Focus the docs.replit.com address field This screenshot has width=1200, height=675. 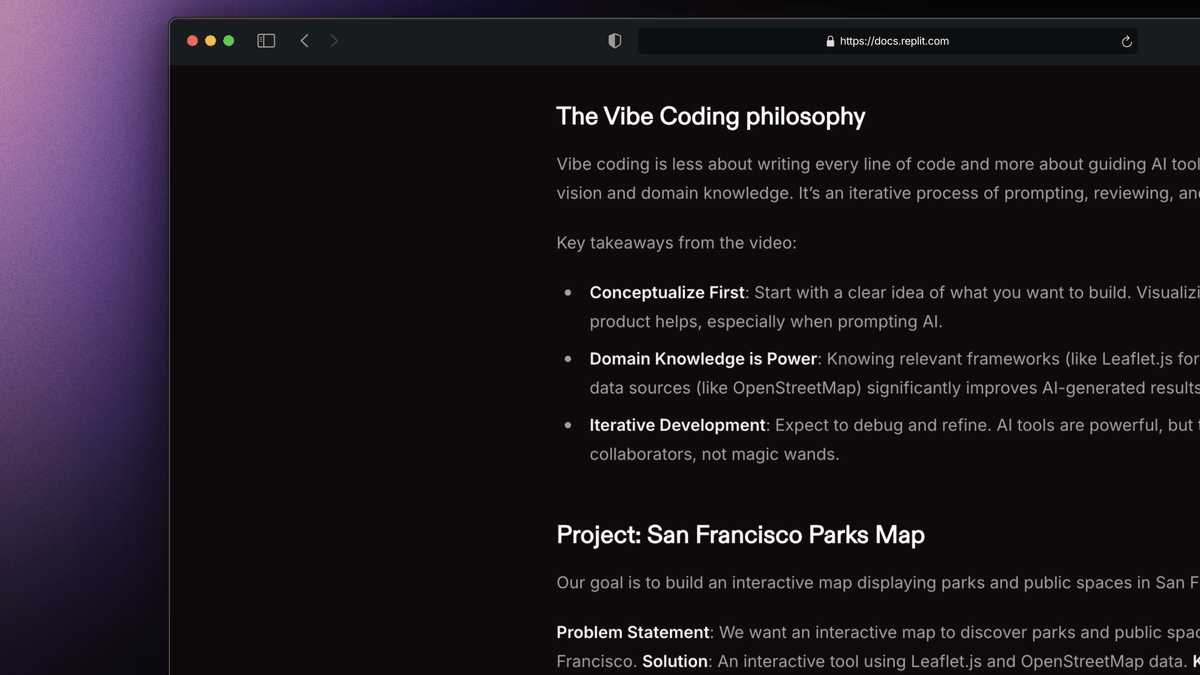(887, 41)
